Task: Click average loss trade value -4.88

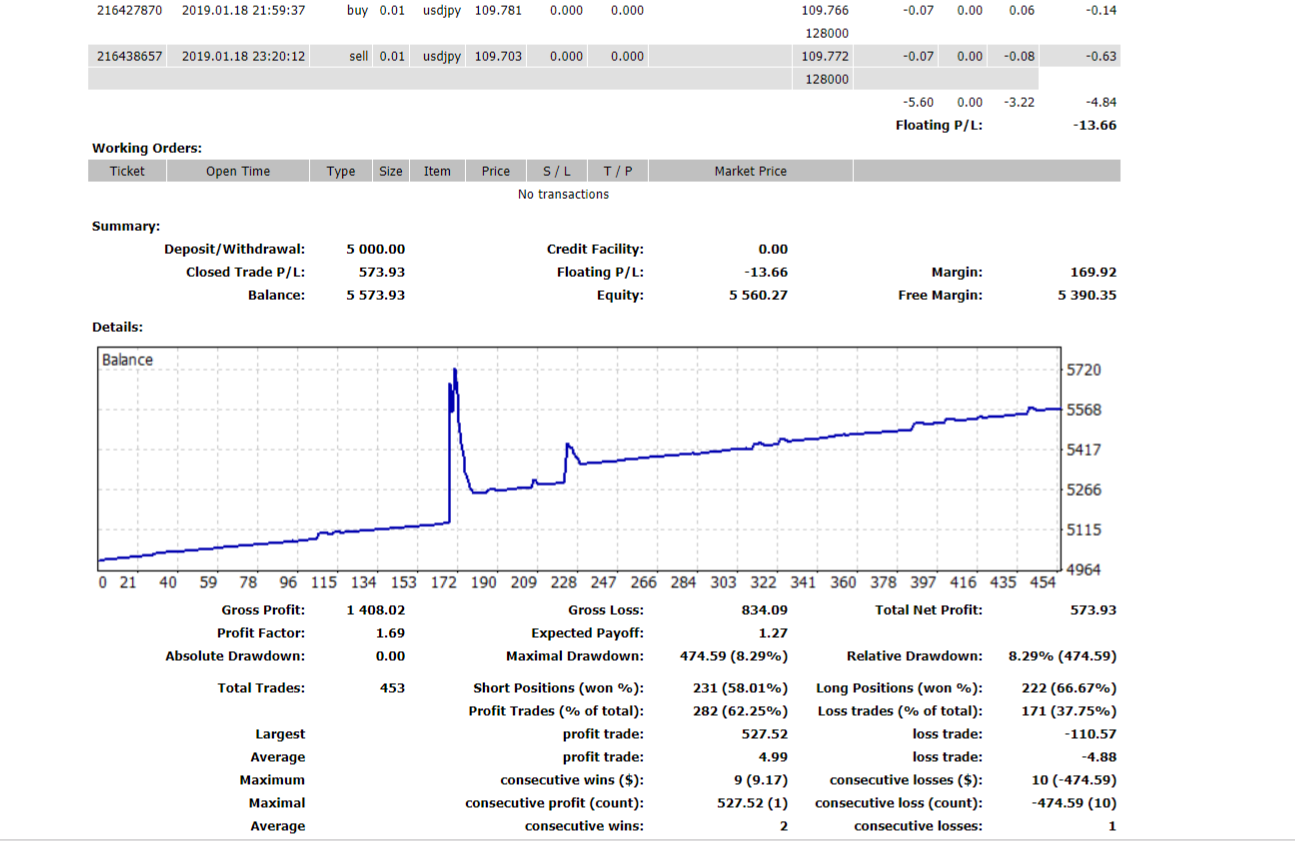Action: (1101, 757)
